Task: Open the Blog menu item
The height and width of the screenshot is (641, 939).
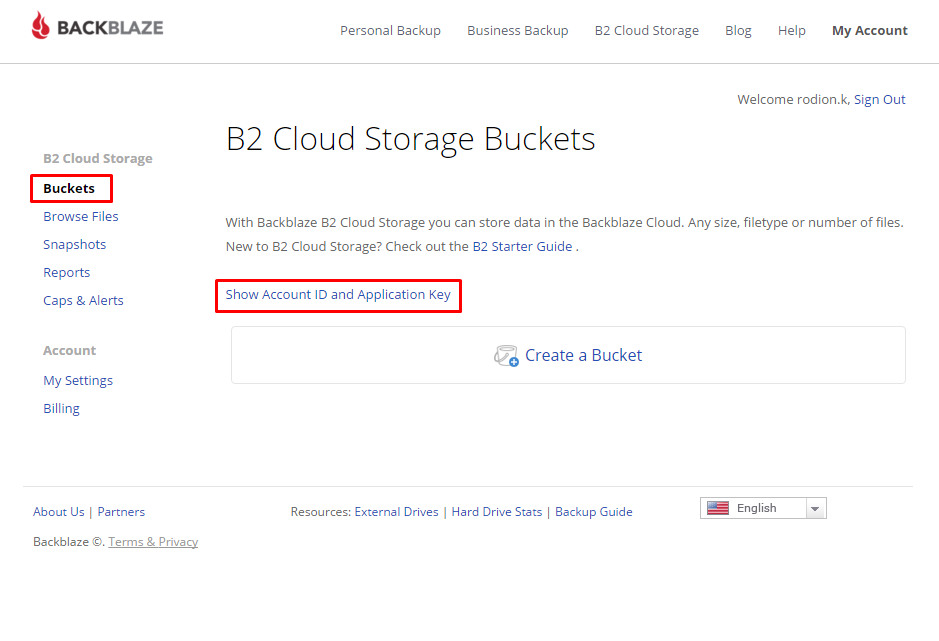Action: [738, 31]
